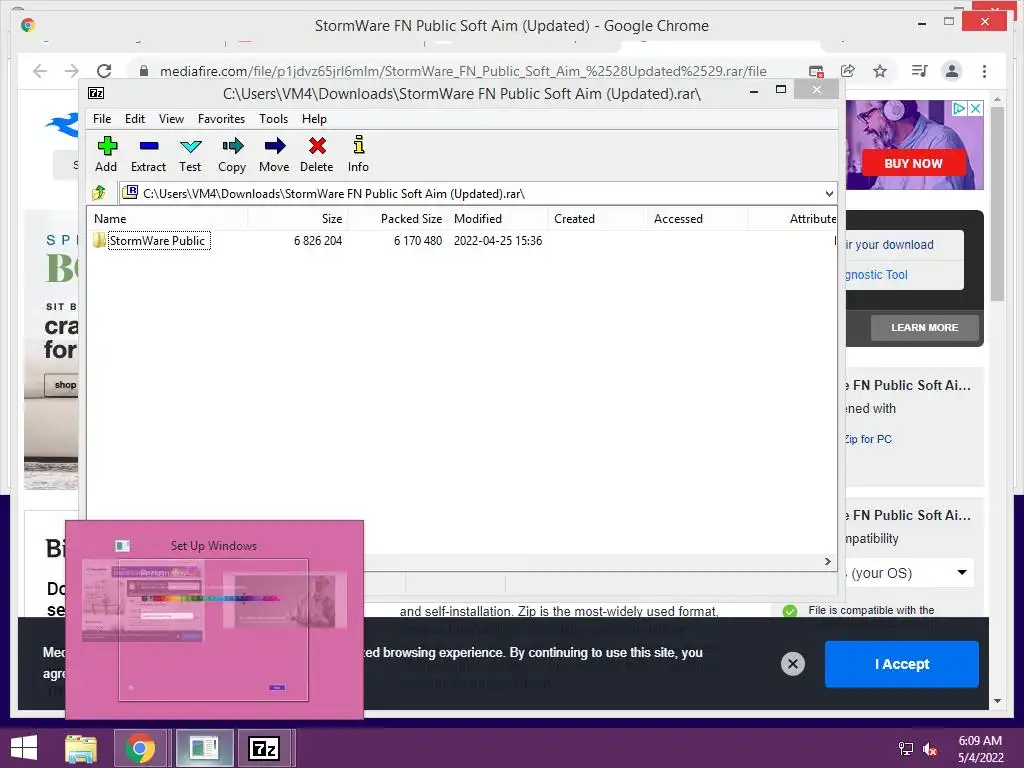Open the View menu in 7-Zip

pos(171,119)
